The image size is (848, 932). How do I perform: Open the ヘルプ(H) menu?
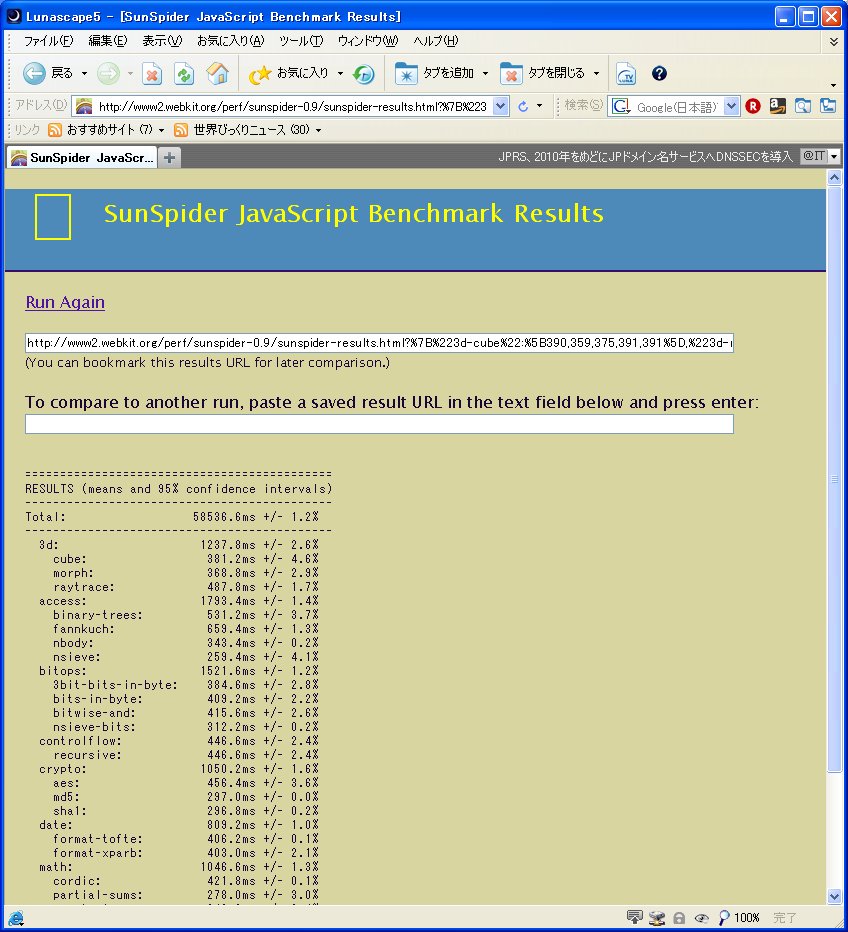coord(436,41)
